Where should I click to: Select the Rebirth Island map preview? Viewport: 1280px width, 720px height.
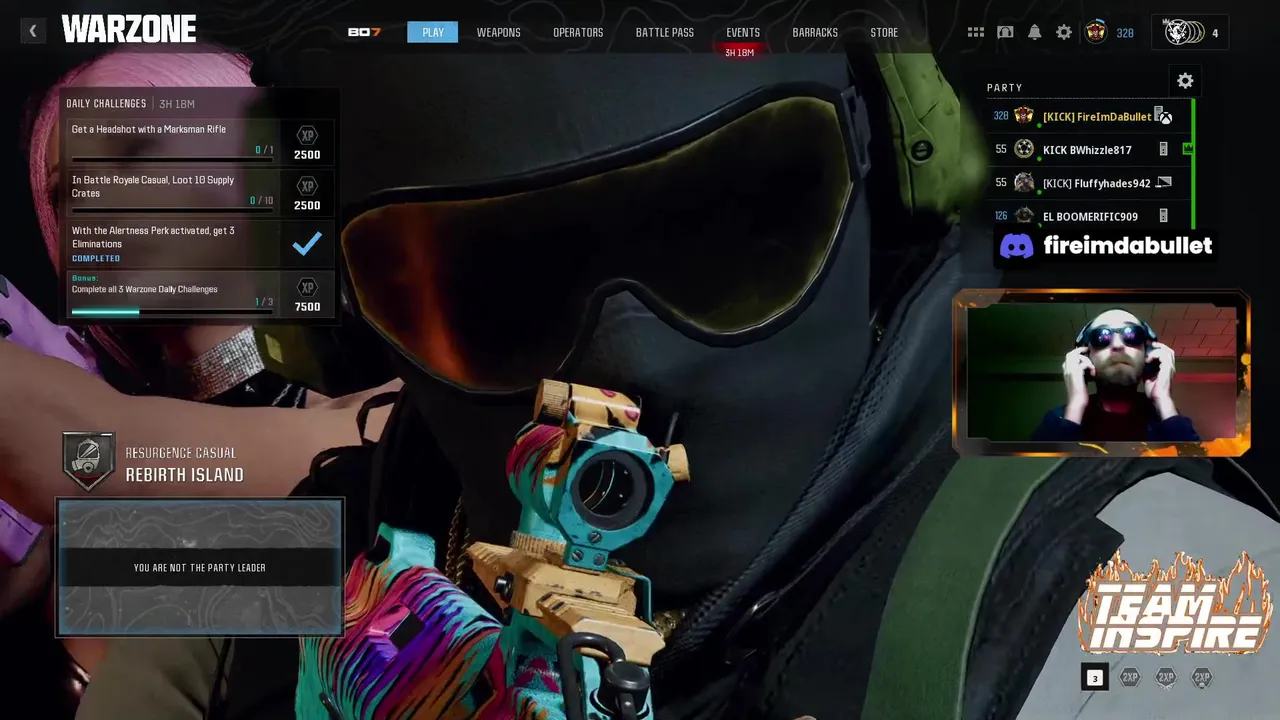(x=200, y=567)
